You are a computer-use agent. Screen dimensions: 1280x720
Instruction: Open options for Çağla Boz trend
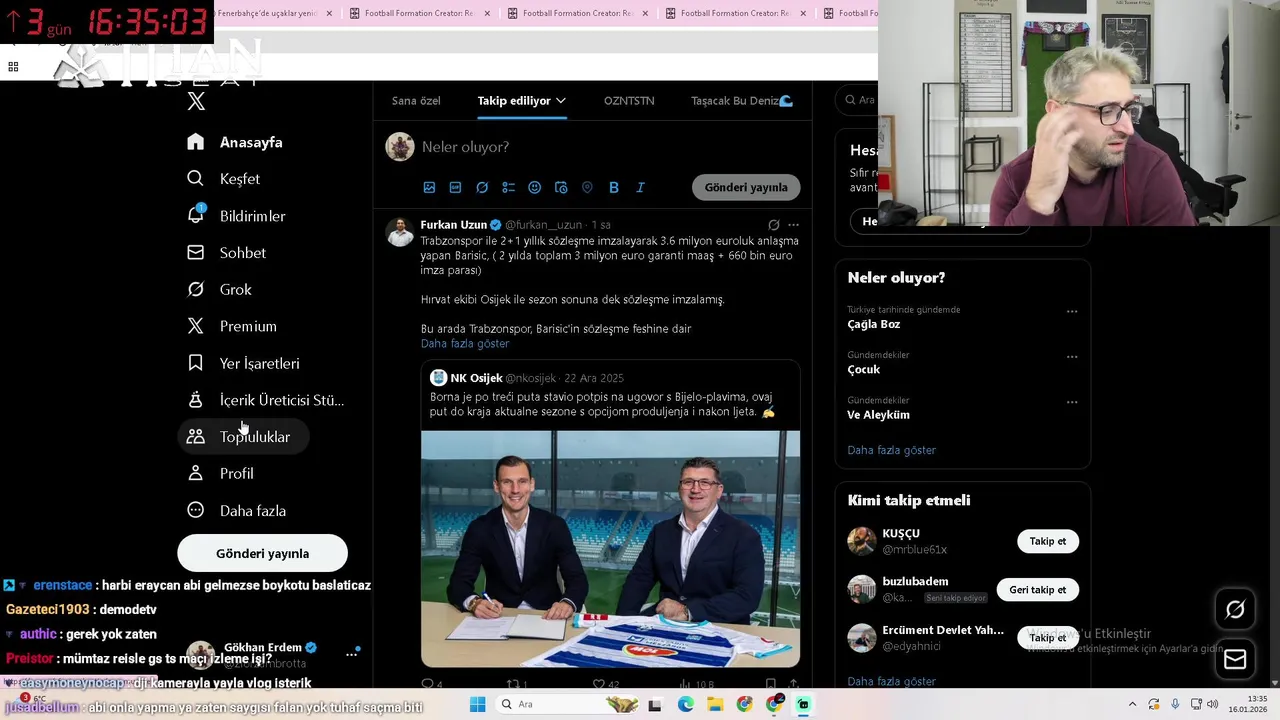click(x=1072, y=311)
